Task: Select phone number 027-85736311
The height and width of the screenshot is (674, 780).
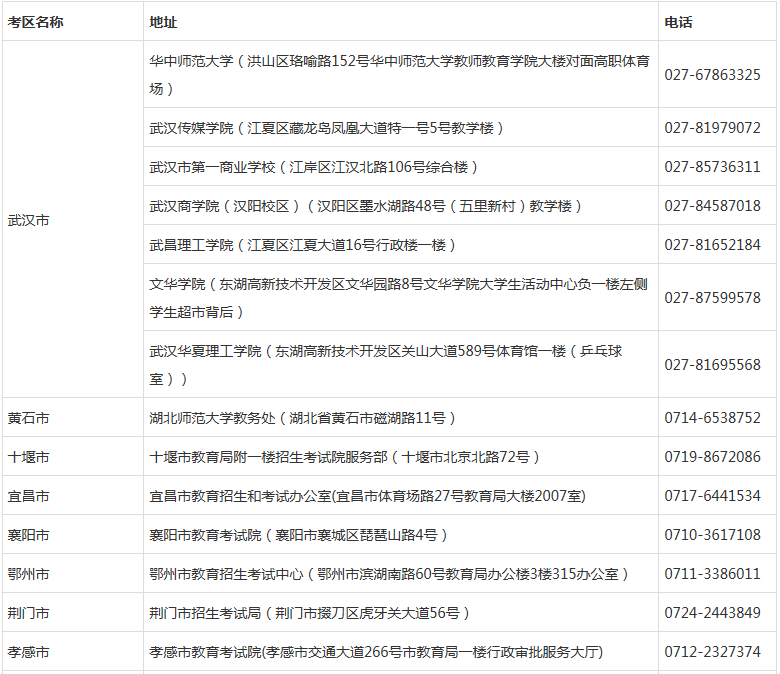Action: point(712,167)
